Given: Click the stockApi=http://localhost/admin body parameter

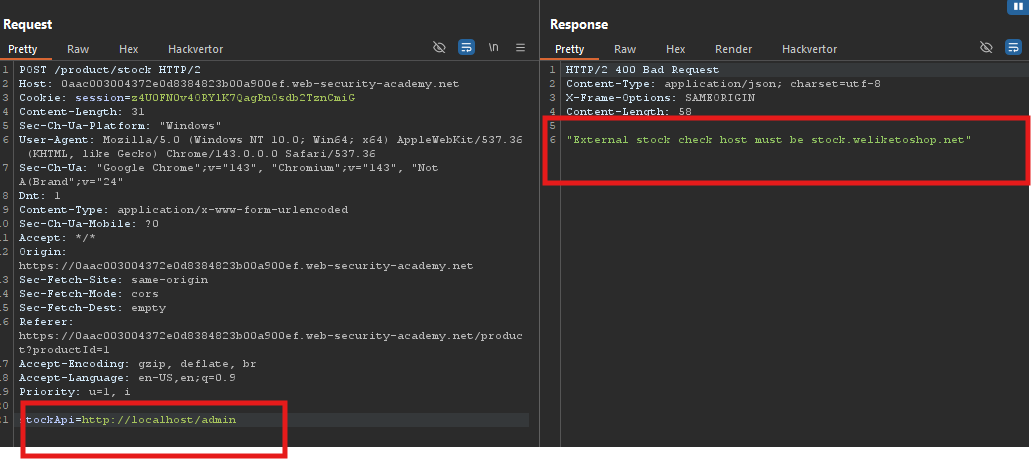Looking at the screenshot, I should 128,420.
